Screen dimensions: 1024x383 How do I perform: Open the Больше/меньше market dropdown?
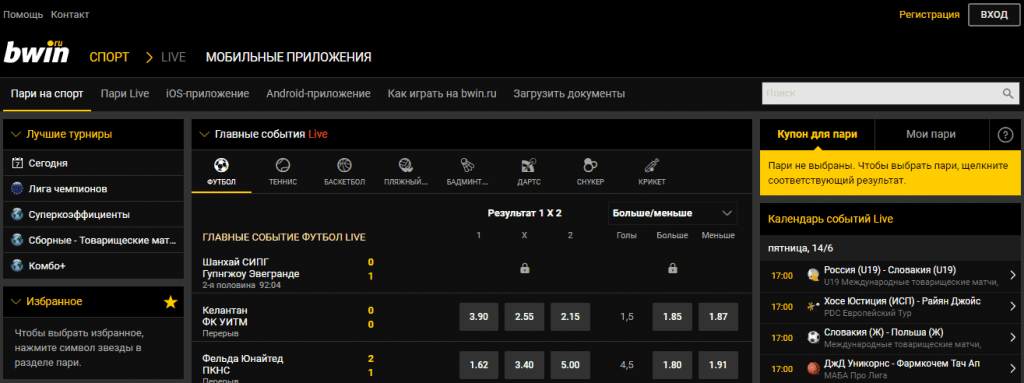click(672, 213)
